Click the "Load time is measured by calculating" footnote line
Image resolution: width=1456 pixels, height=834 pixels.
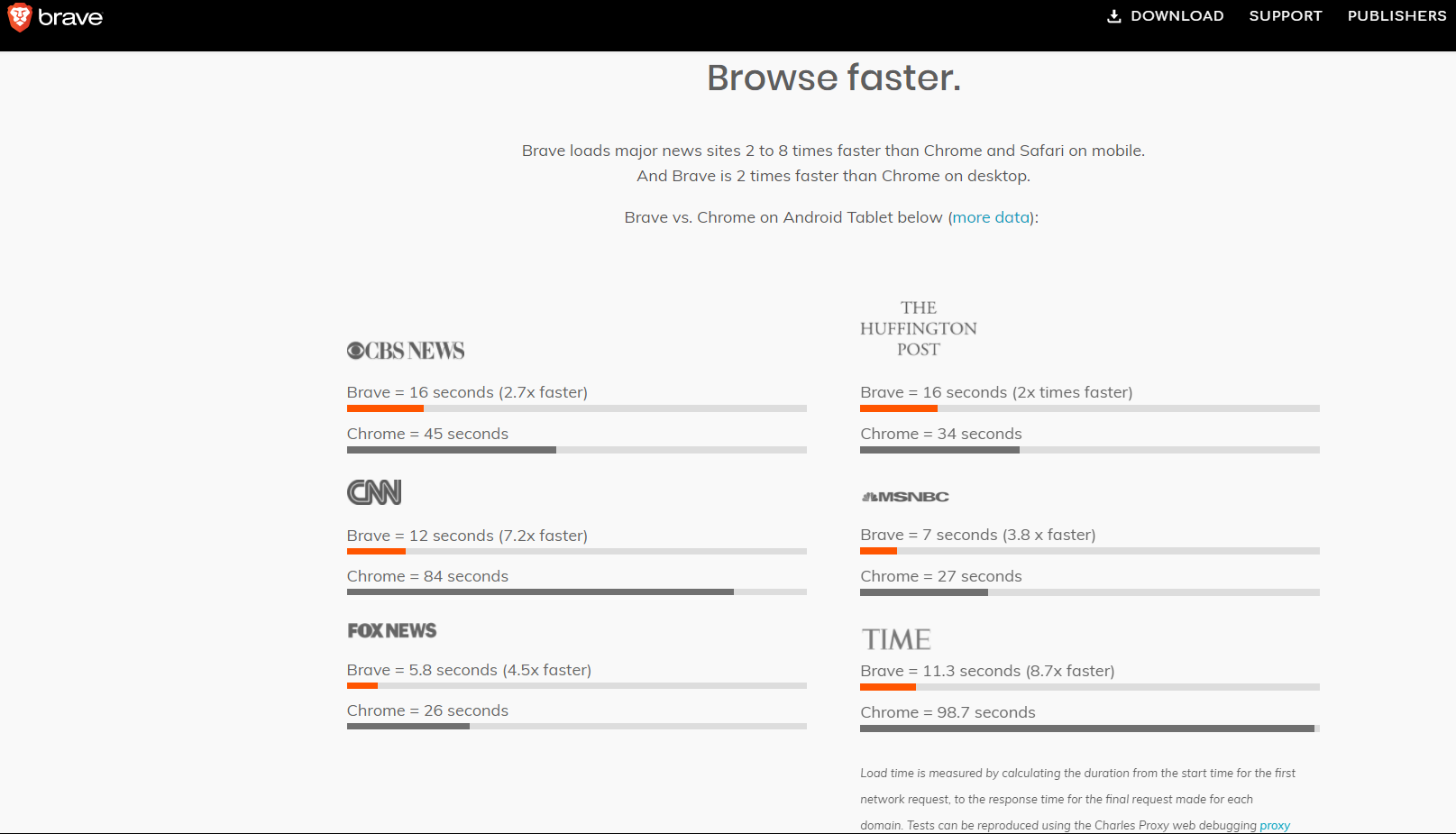tap(1077, 774)
